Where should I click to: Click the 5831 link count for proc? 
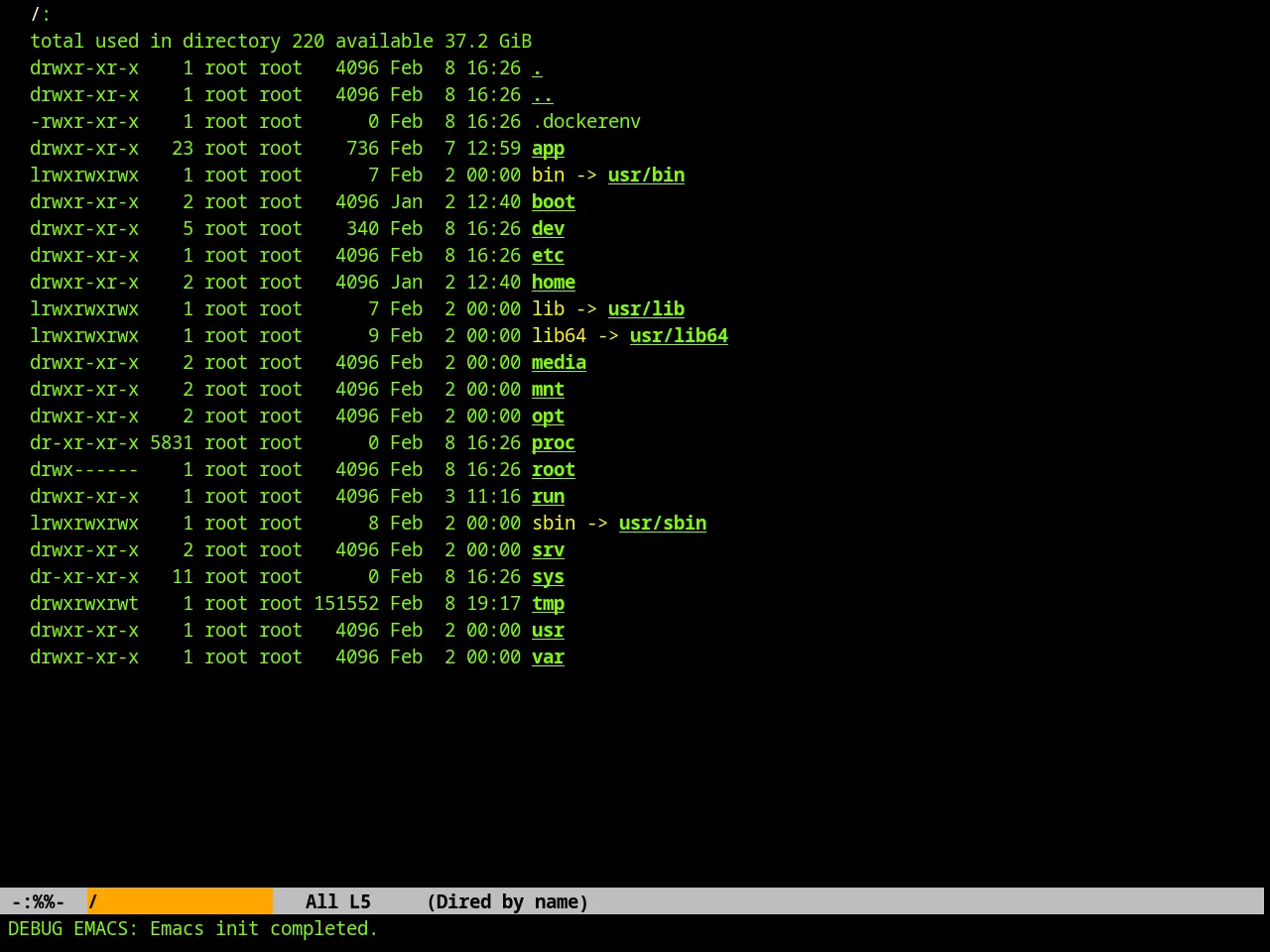[x=172, y=443]
